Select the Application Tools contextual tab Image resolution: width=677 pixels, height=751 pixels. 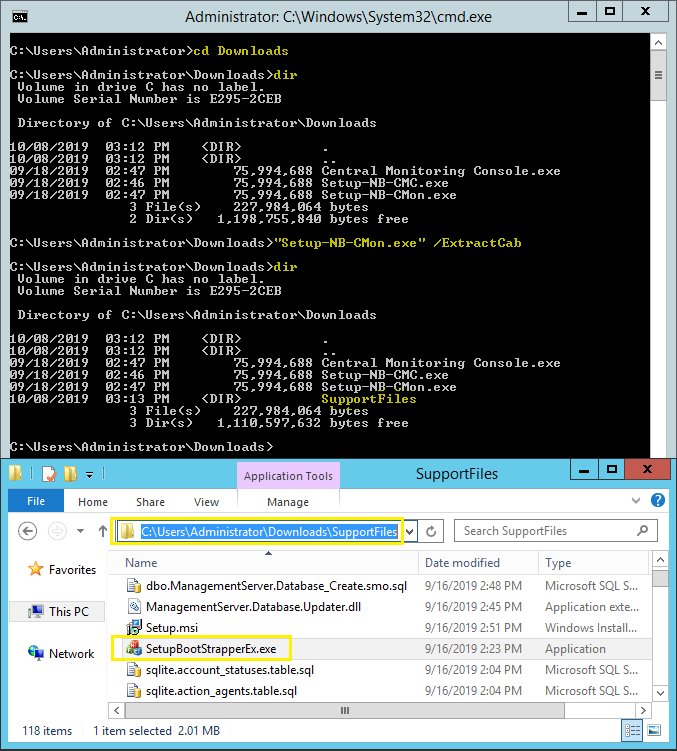[288, 476]
